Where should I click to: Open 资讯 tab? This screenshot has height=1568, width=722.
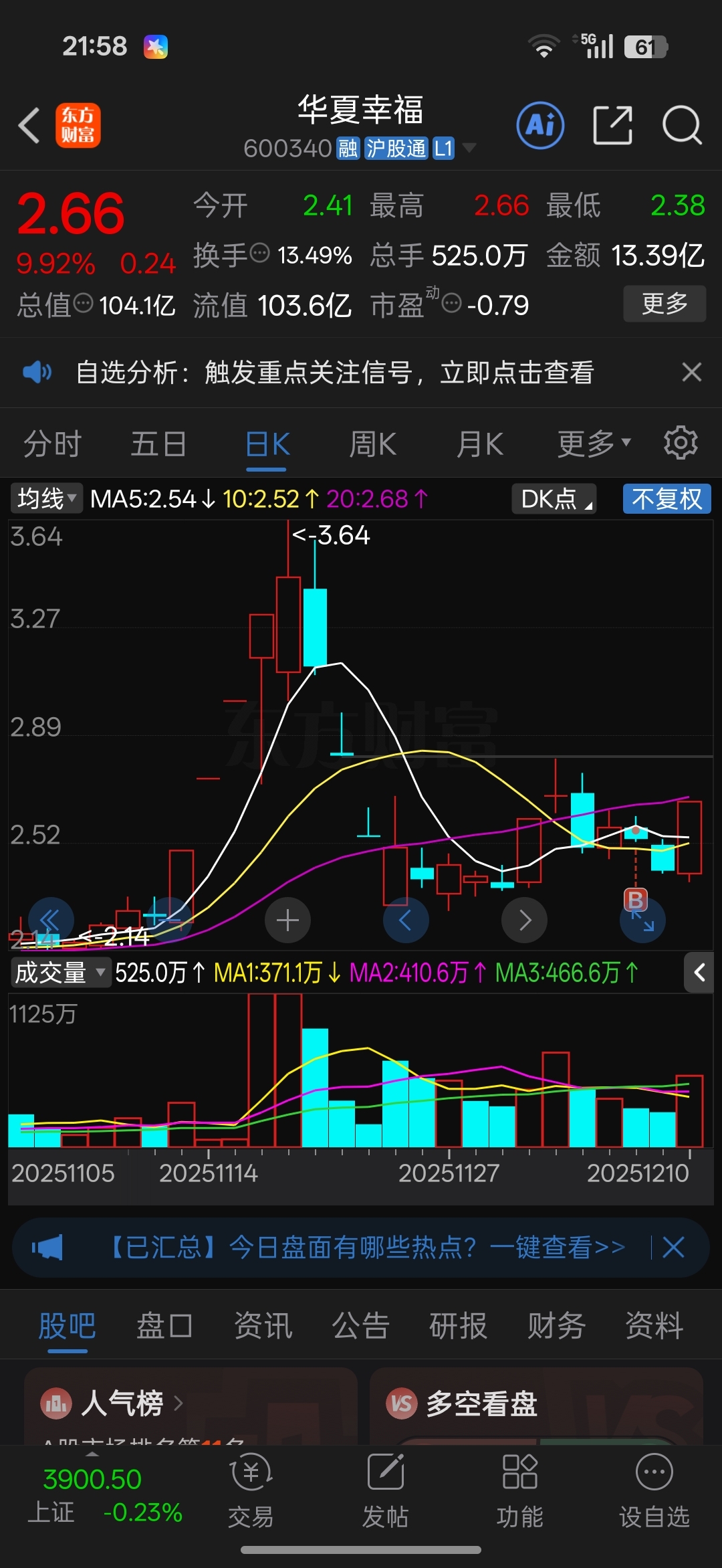pyautogui.click(x=263, y=1325)
